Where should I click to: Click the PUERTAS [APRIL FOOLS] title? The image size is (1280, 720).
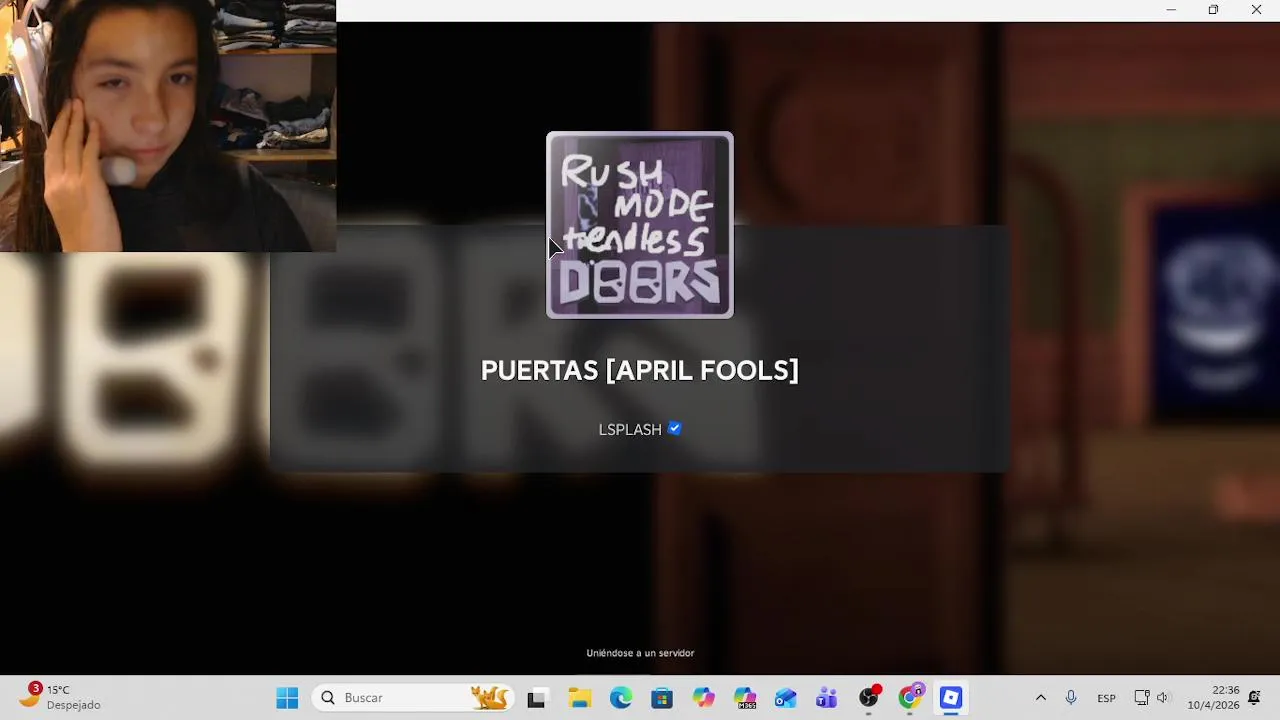640,370
